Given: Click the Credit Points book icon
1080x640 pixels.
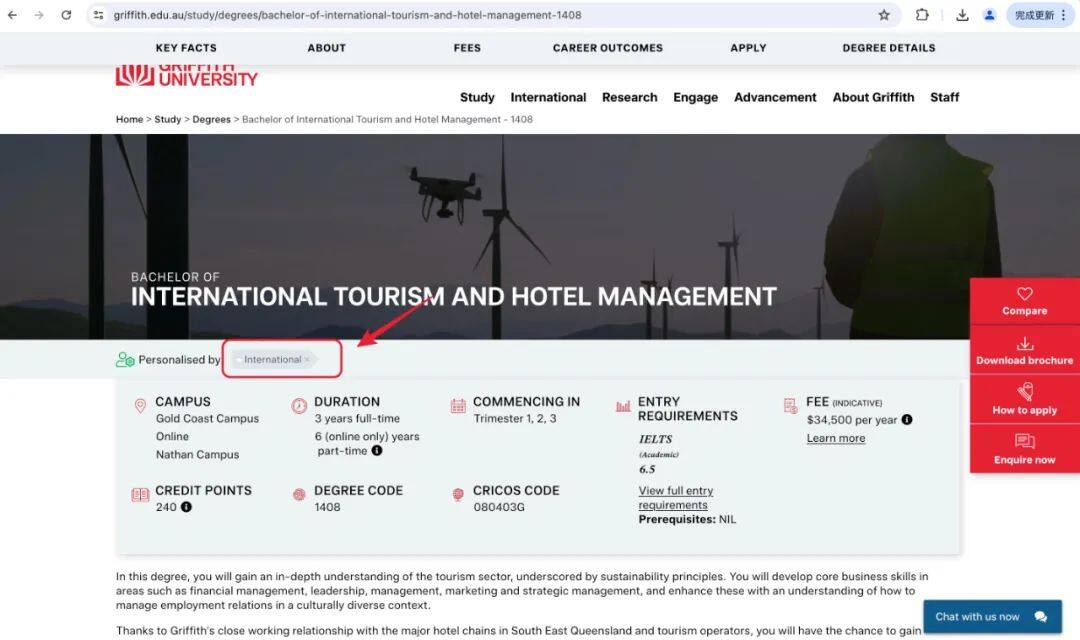Looking at the screenshot, I should coord(140,495).
